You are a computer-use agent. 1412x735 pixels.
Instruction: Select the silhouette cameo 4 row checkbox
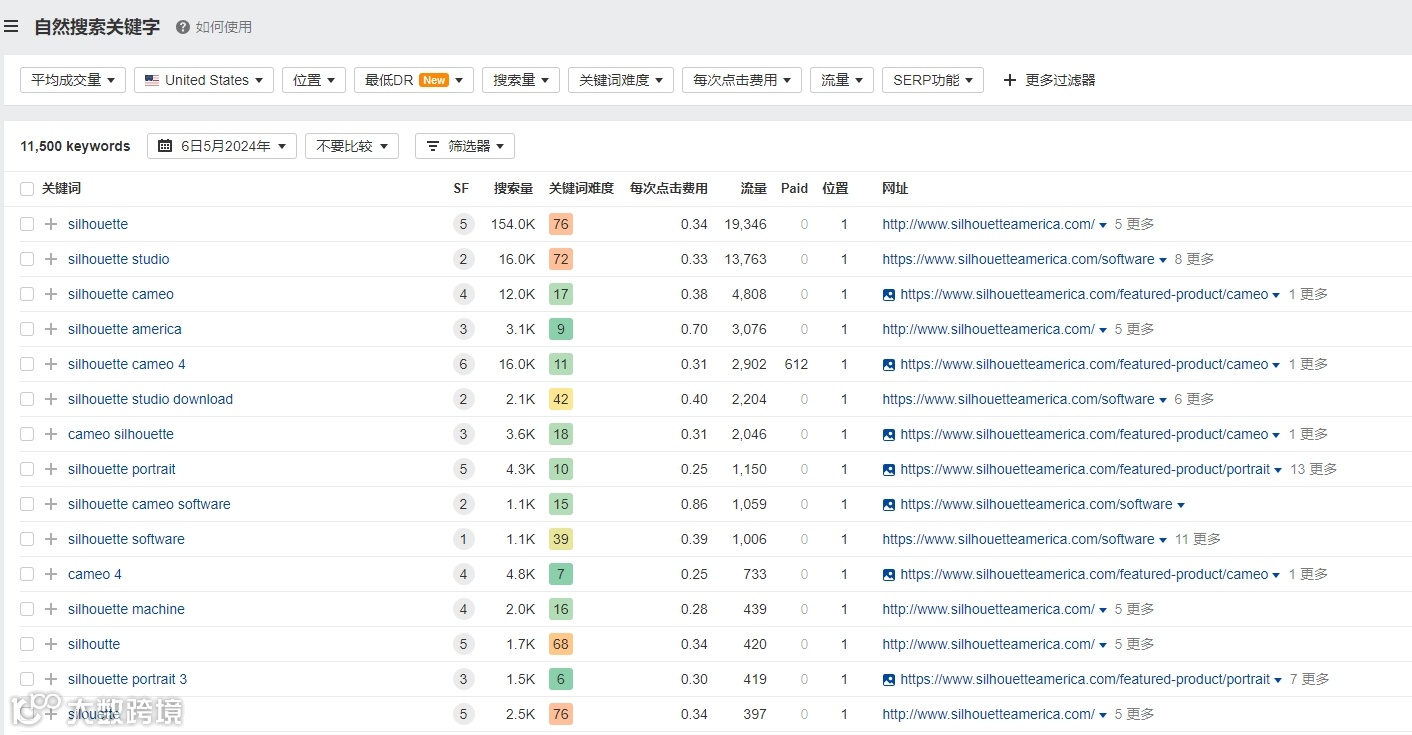(27, 364)
